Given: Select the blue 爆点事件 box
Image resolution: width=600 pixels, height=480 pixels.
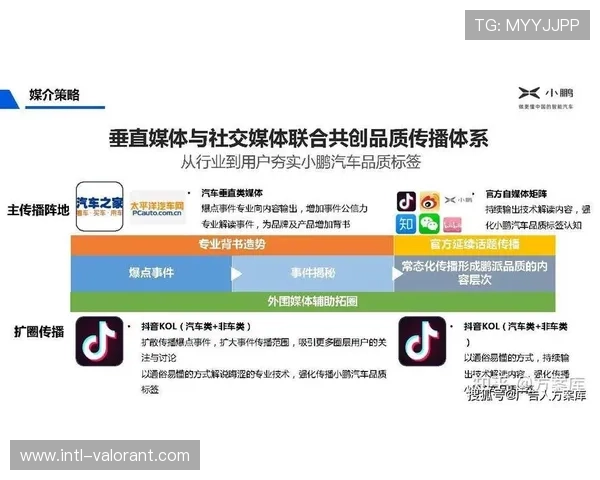Looking at the screenshot, I should 151,273.
